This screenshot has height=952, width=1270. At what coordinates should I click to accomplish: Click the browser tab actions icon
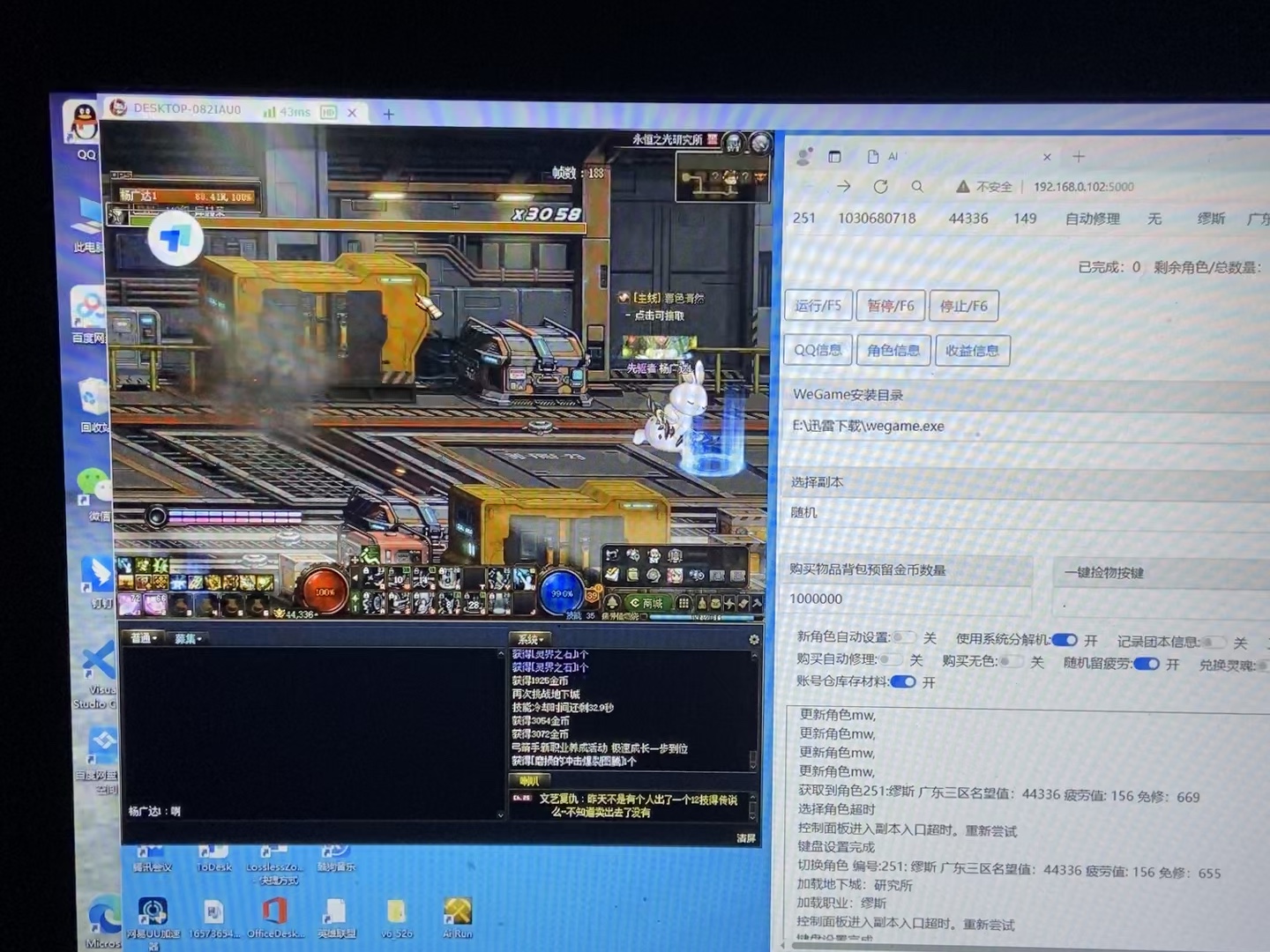pyautogui.click(x=834, y=156)
